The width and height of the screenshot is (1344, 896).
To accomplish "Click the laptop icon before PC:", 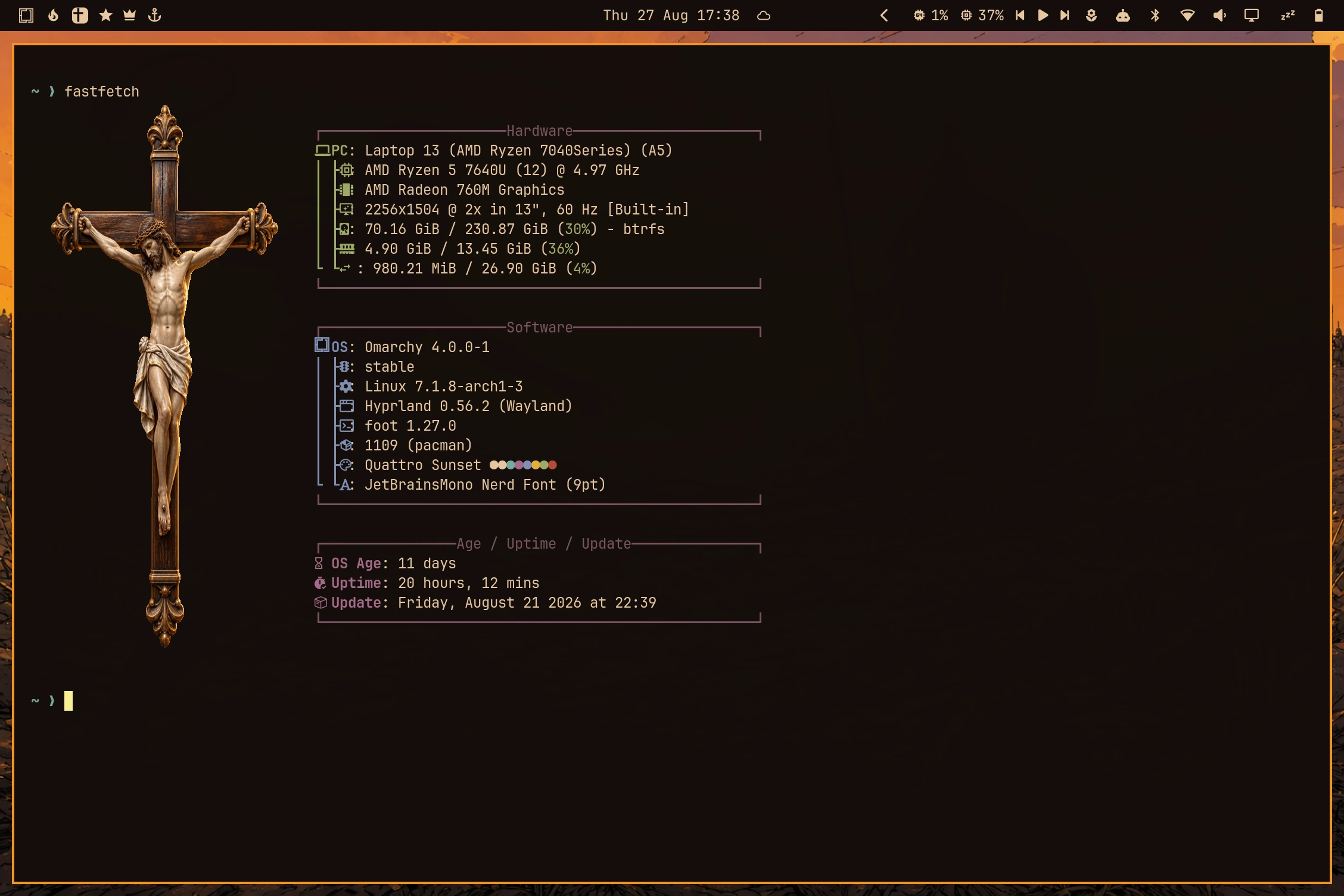I will coord(322,151).
